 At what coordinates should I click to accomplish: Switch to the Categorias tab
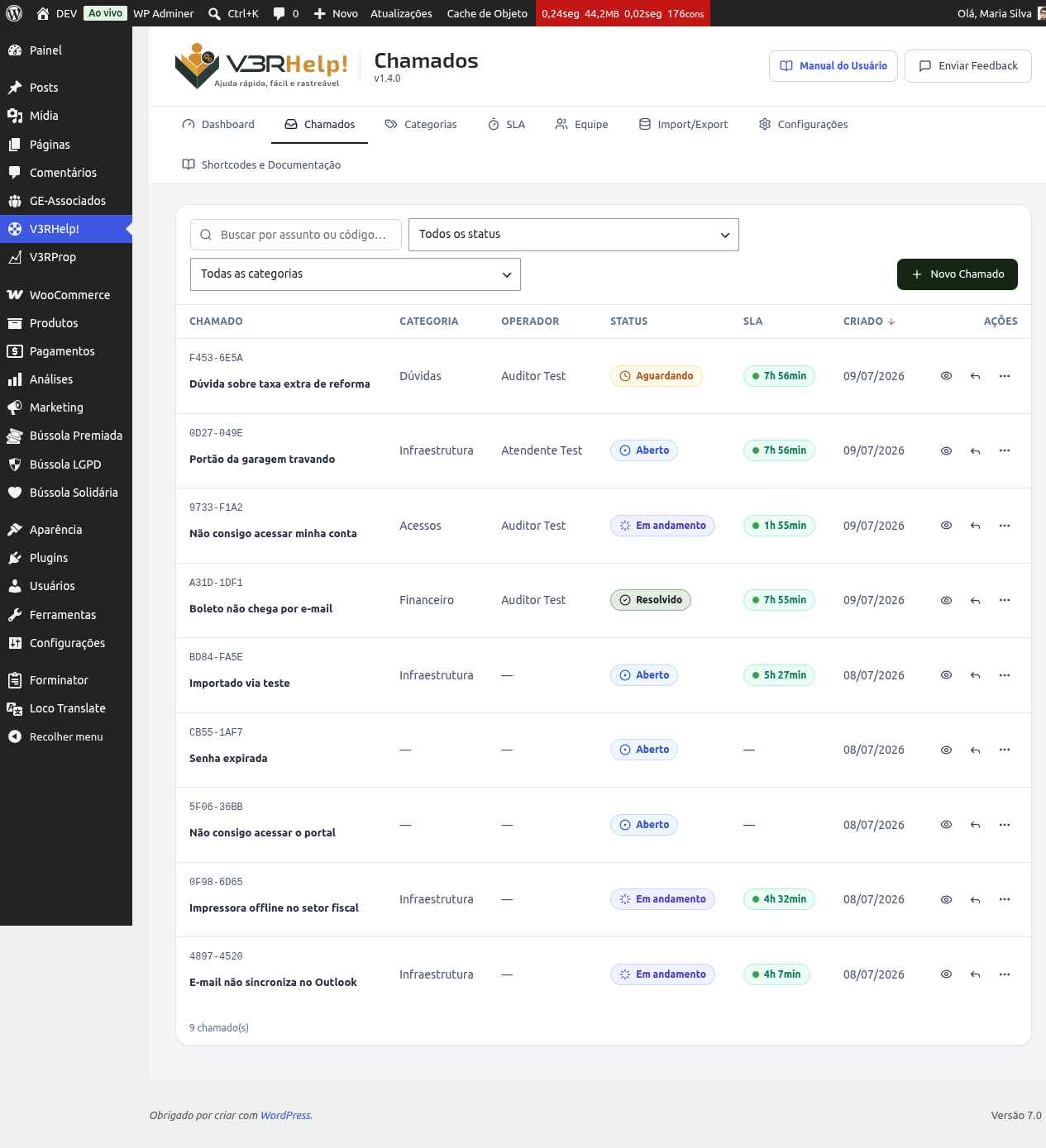pyautogui.click(x=421, y=124)
